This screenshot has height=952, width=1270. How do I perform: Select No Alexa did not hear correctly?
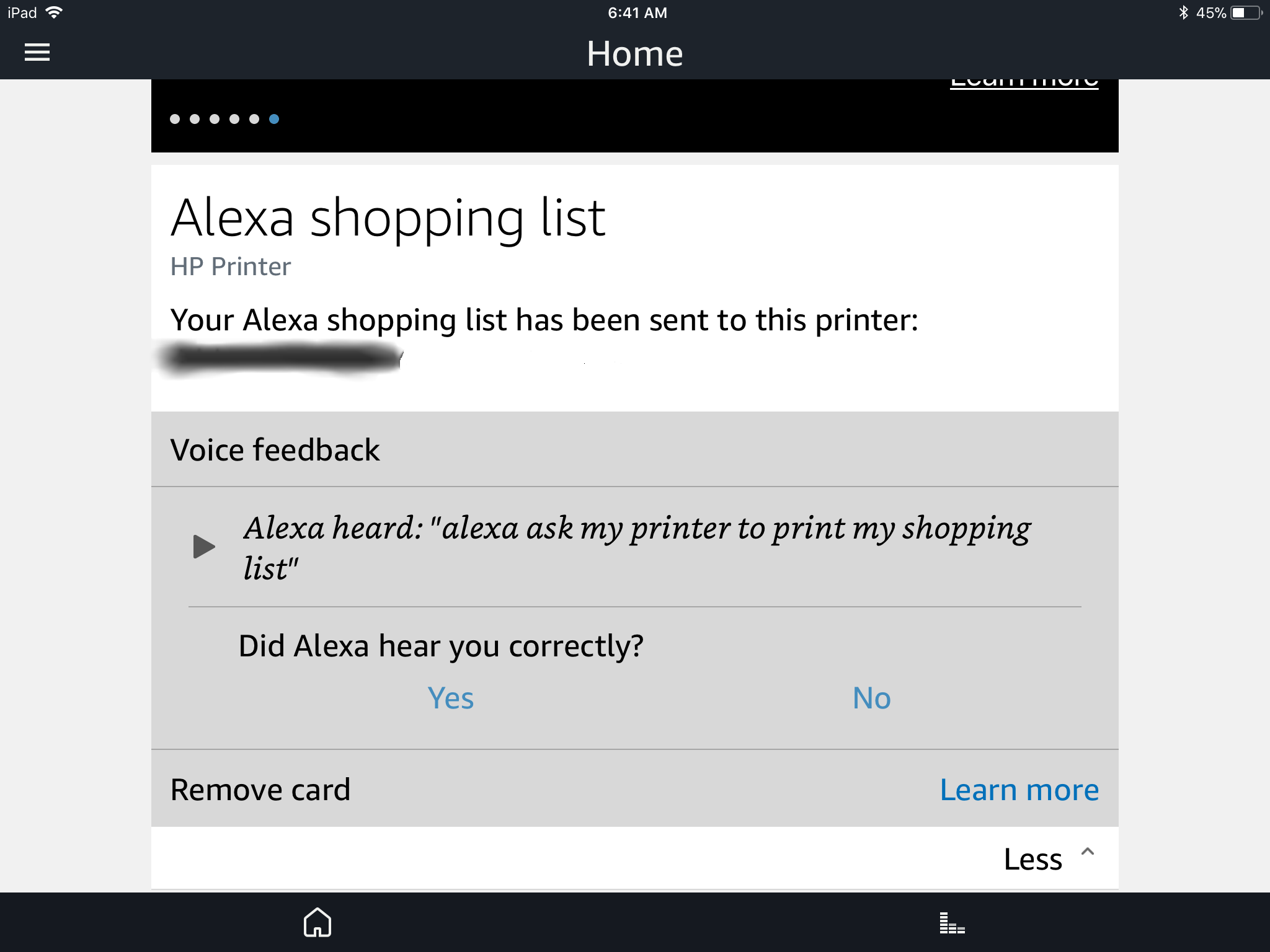tap(871, 697)
